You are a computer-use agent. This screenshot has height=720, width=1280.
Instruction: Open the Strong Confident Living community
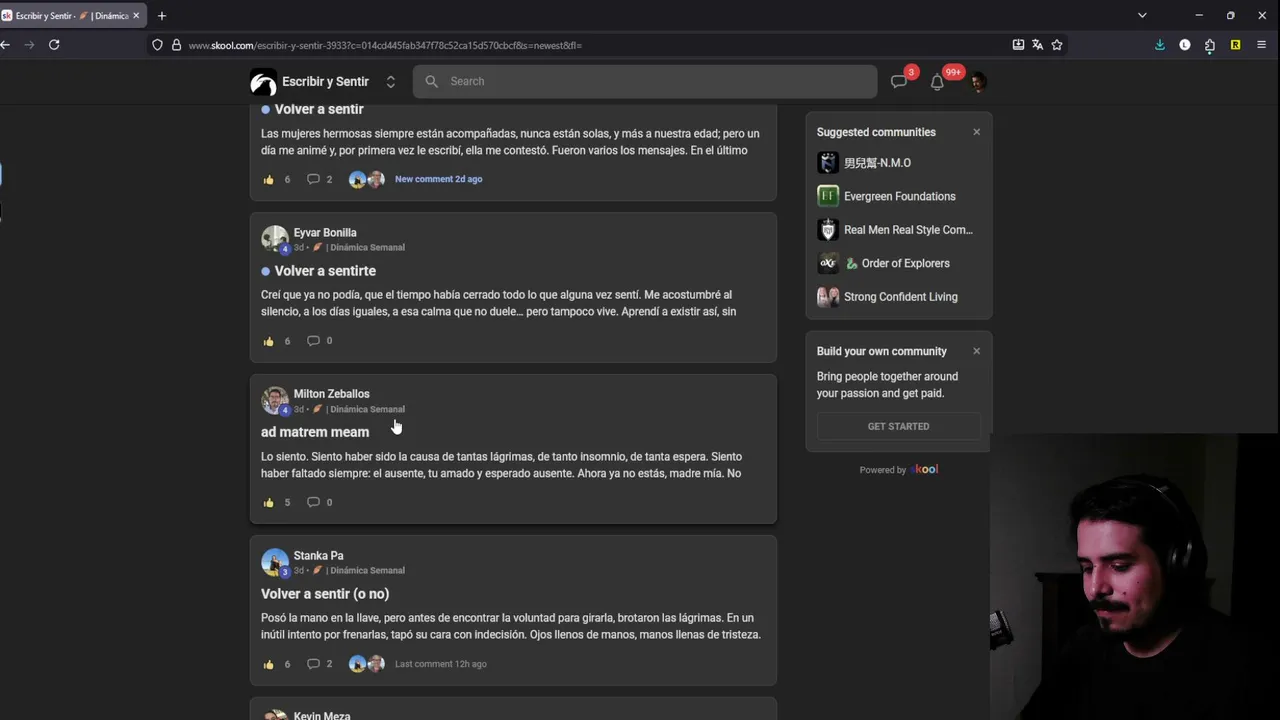[900, 297]
